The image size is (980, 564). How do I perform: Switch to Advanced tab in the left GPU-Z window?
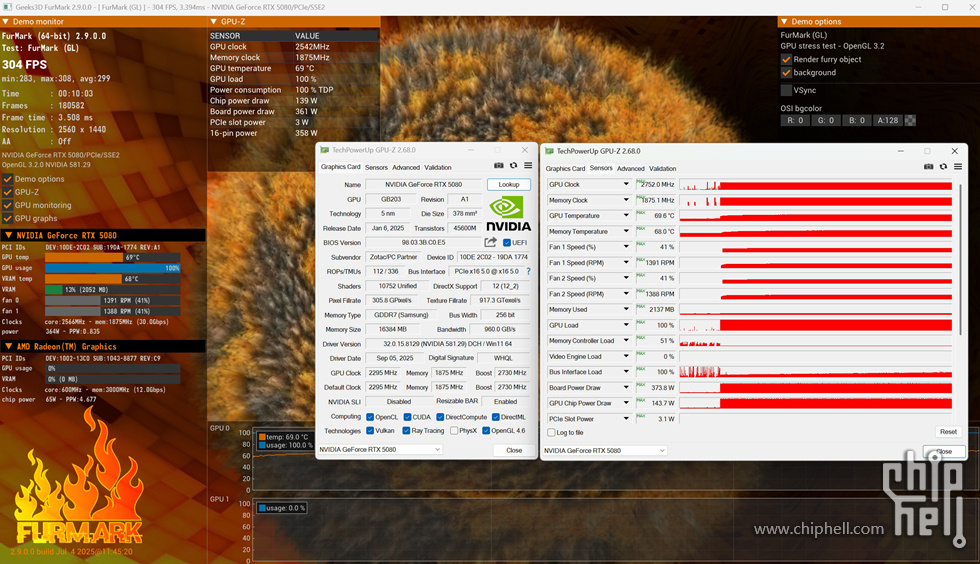point(406,168)
